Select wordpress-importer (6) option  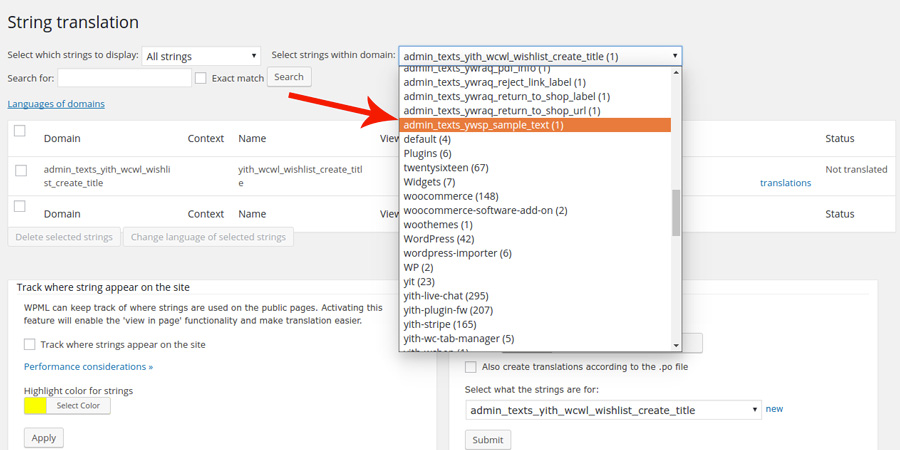click(535, 253)
